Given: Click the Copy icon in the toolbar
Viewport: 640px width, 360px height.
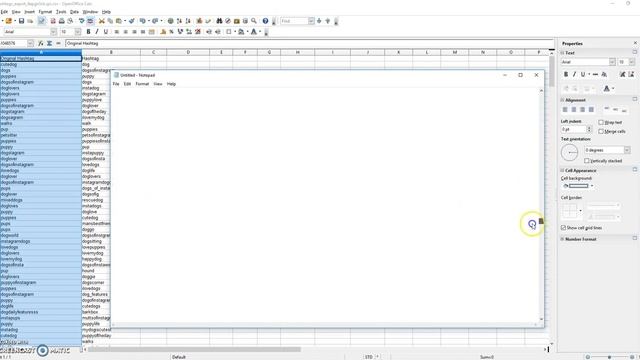Looking at the screenshot, I should pyautogui.click(x=110, y=21).
